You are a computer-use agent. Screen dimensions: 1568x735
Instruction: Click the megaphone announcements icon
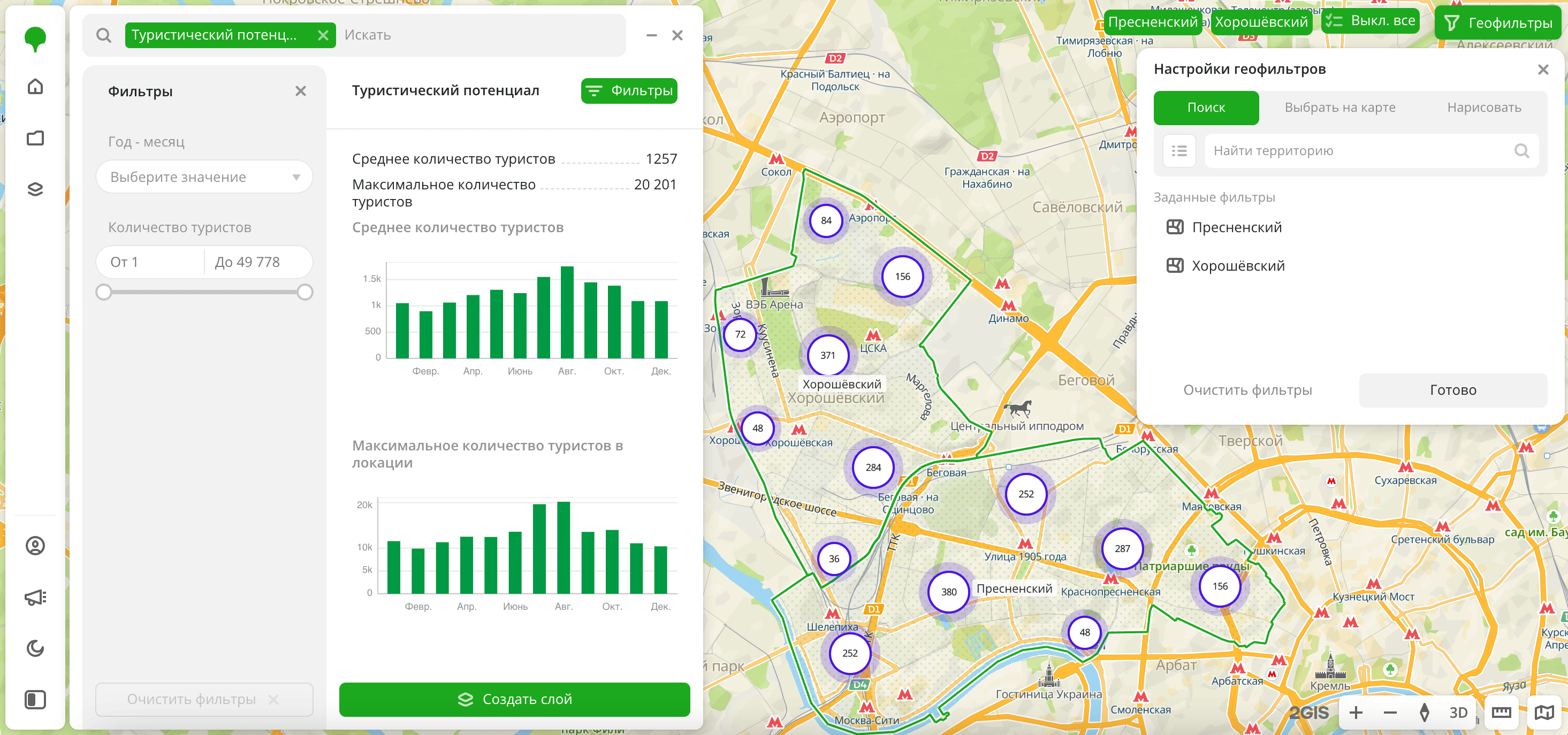(x=35, y=597)
